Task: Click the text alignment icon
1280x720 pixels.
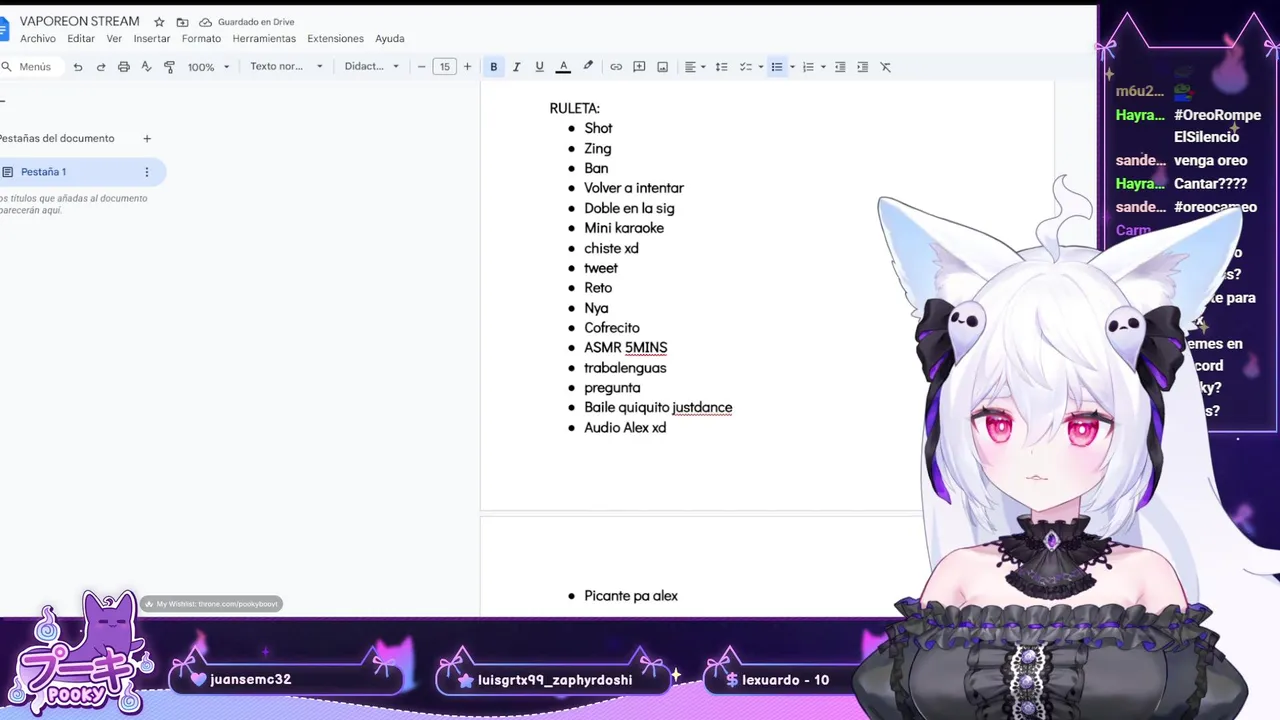Action: [691, 67]
